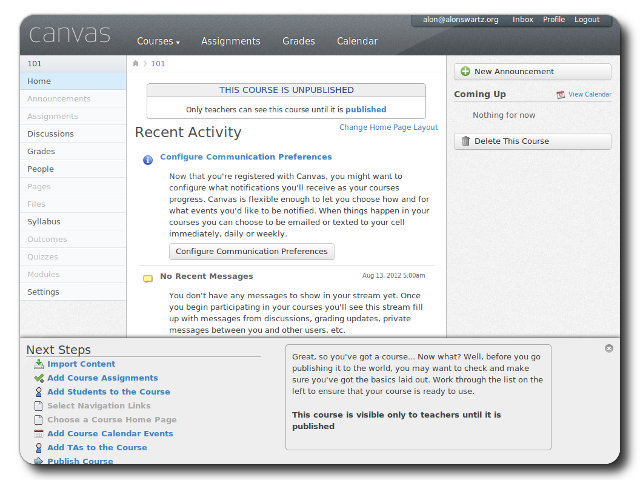The width and height of the screenshot is (640, 480).
Task: Open the Change Home Page Layout link
Action: click(388, 128)
